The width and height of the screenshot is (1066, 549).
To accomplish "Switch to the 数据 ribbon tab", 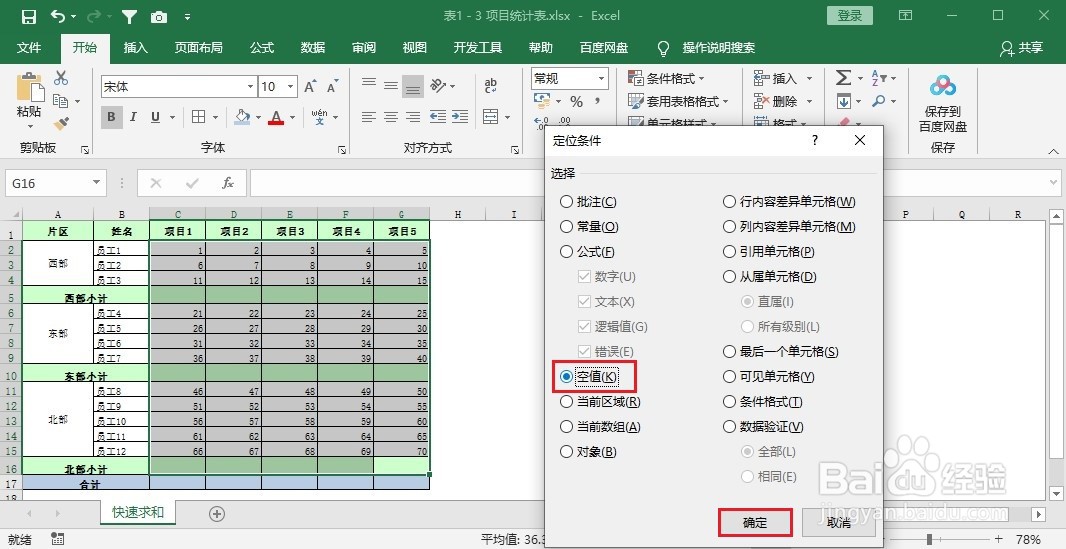I will 313,48.
